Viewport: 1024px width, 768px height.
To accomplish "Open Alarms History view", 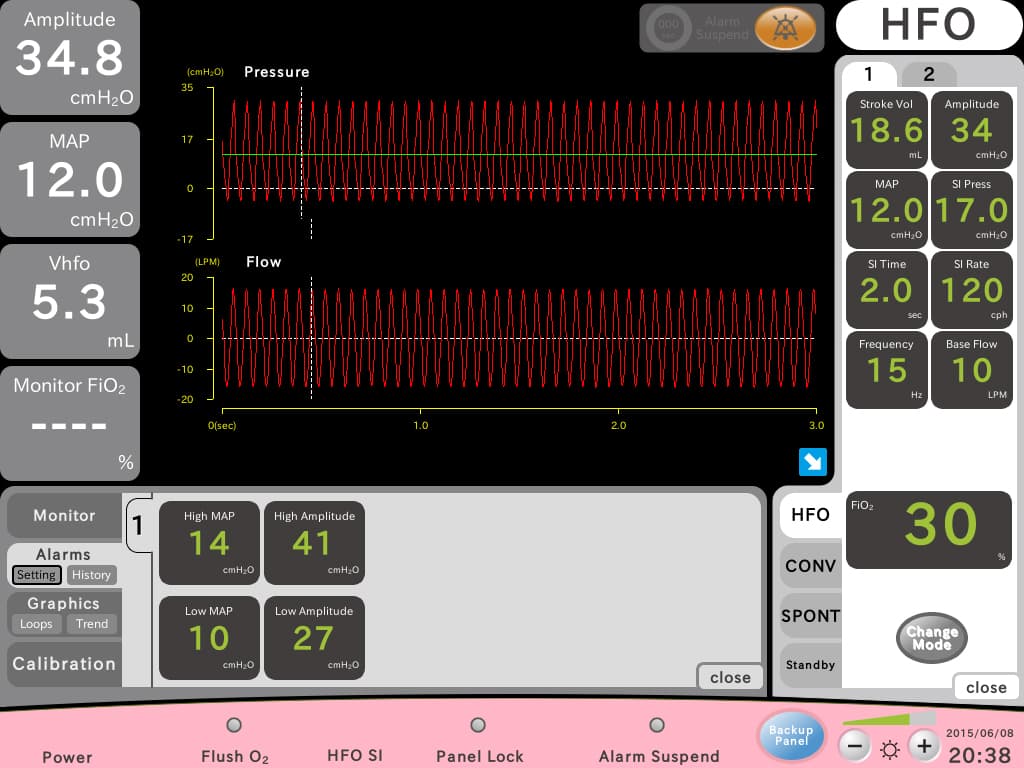I will [x=91, y=575].
